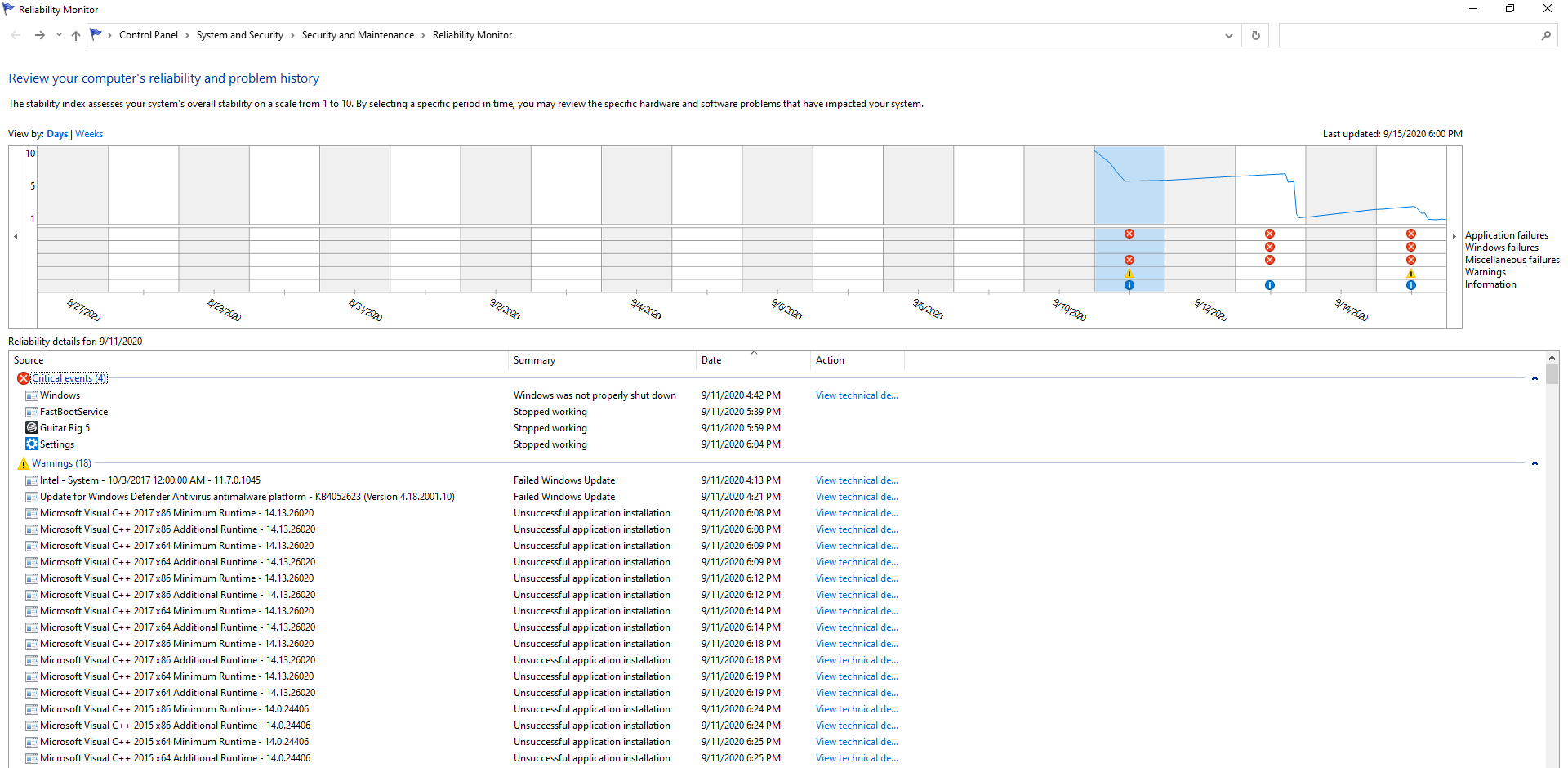1568x768 pixels.
Task: View technical details for Visual C++ 2015 x86 Minimum Runtime
Action: click(857, 709)
